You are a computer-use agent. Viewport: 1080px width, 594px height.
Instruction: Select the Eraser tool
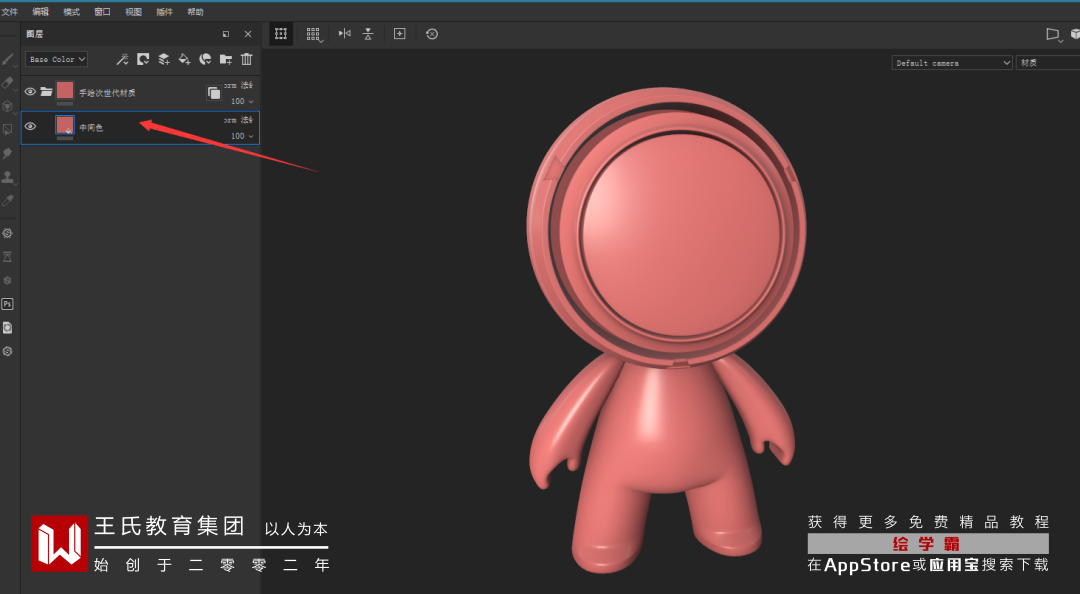(8, 83)
